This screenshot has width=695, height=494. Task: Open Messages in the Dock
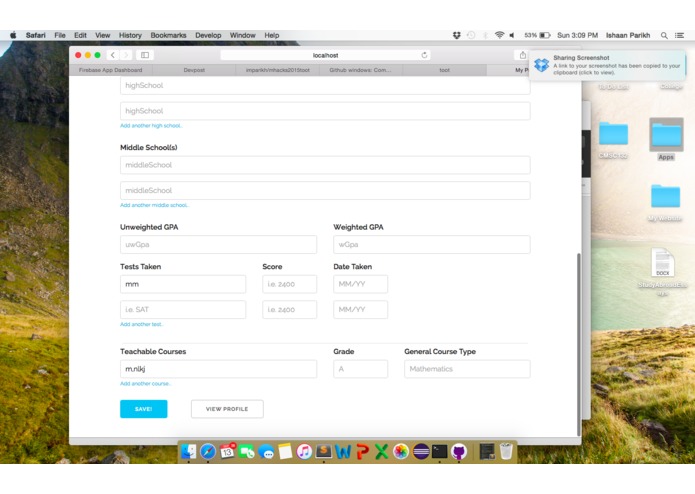click(x=266, y=451)
